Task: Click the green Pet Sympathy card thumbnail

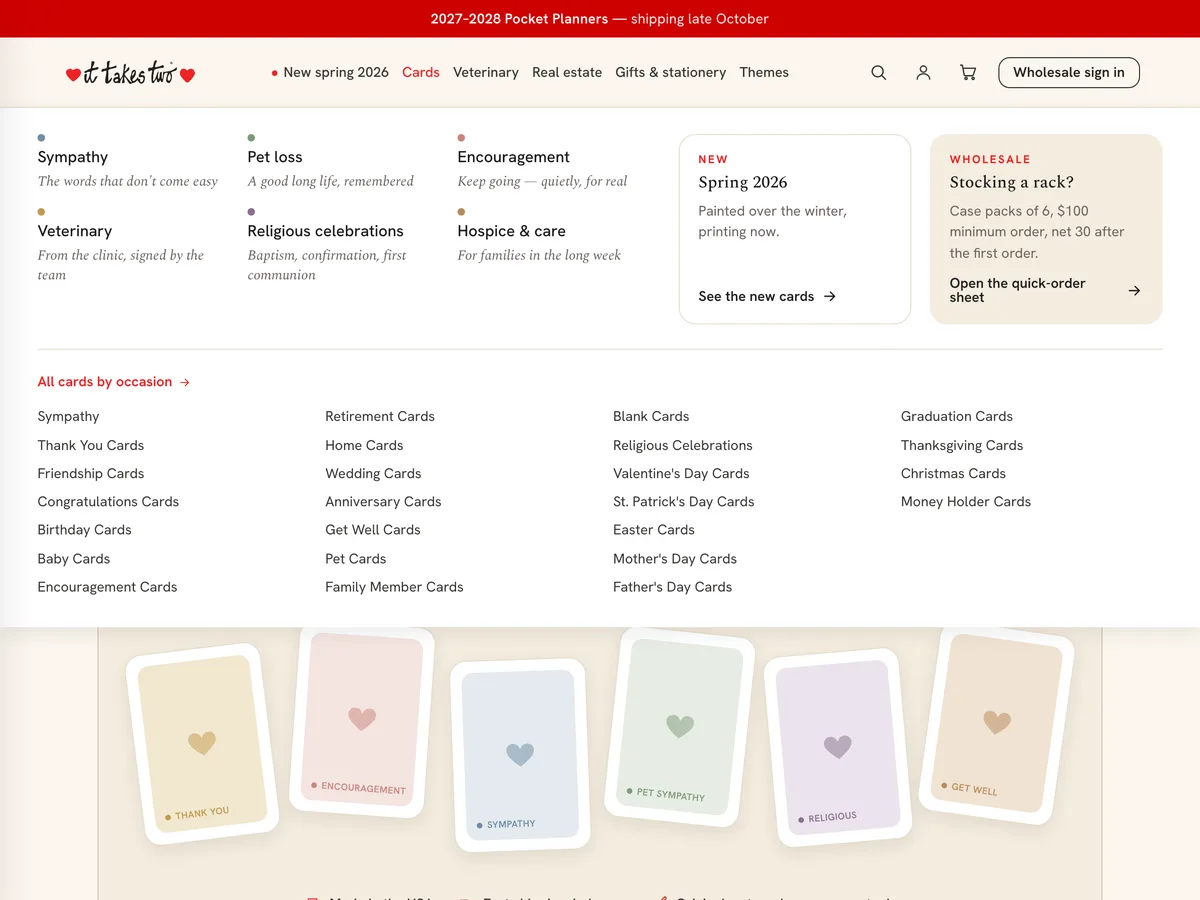Action: point(680,728)
